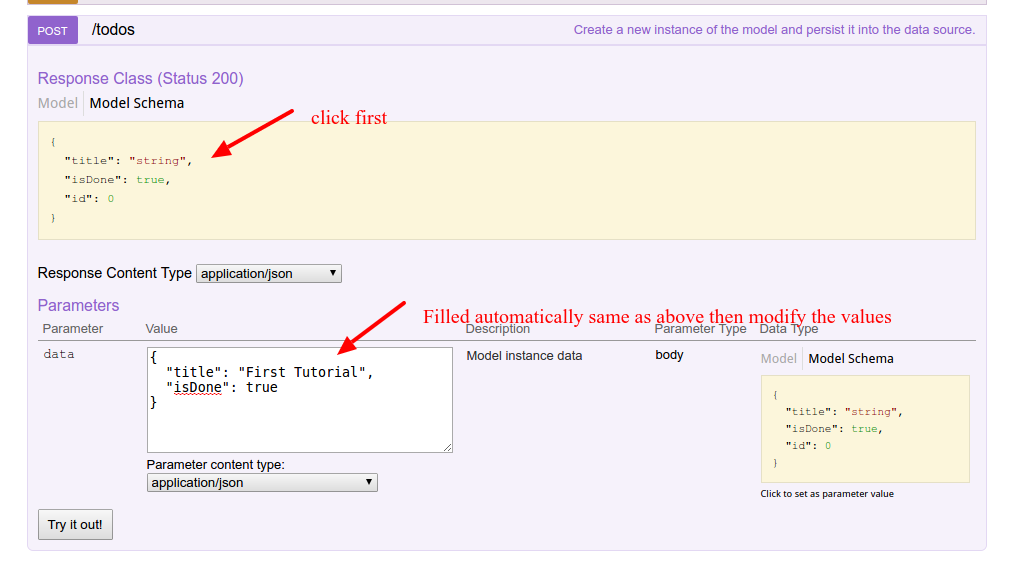Switch to Model tab under Response Class
This screenshot has height=565, width=1016.
pos(58,103)
